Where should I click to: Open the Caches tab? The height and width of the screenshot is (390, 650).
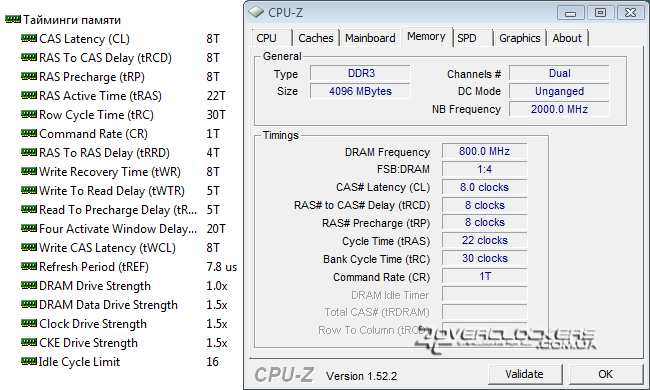[316, 38]
